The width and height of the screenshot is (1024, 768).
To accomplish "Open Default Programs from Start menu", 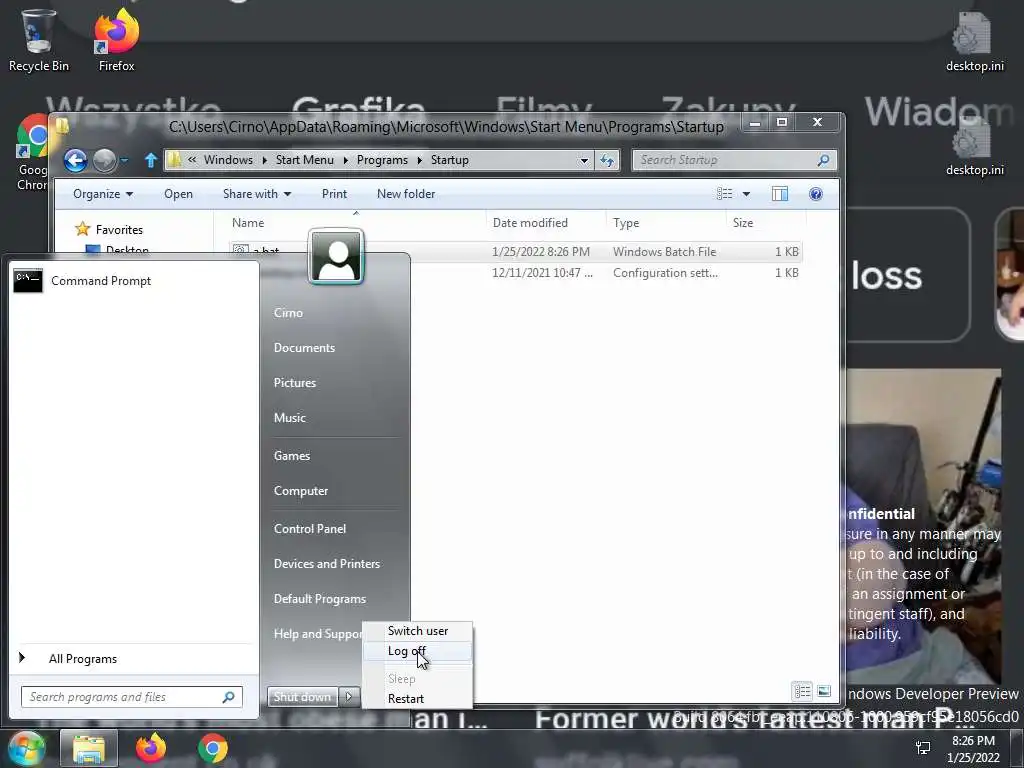I will 320,599.
